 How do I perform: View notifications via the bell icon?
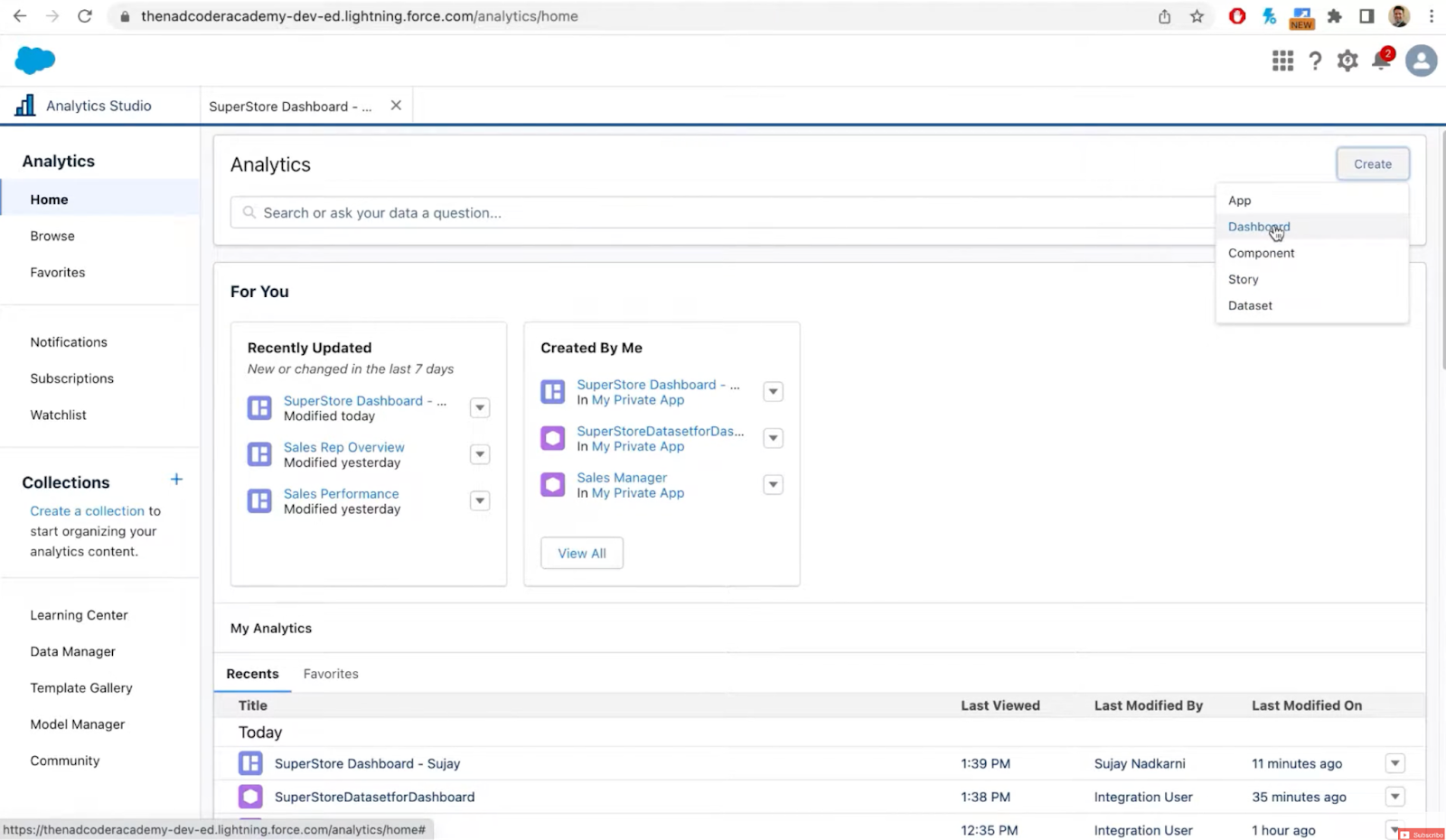[x=1380, y=61]
